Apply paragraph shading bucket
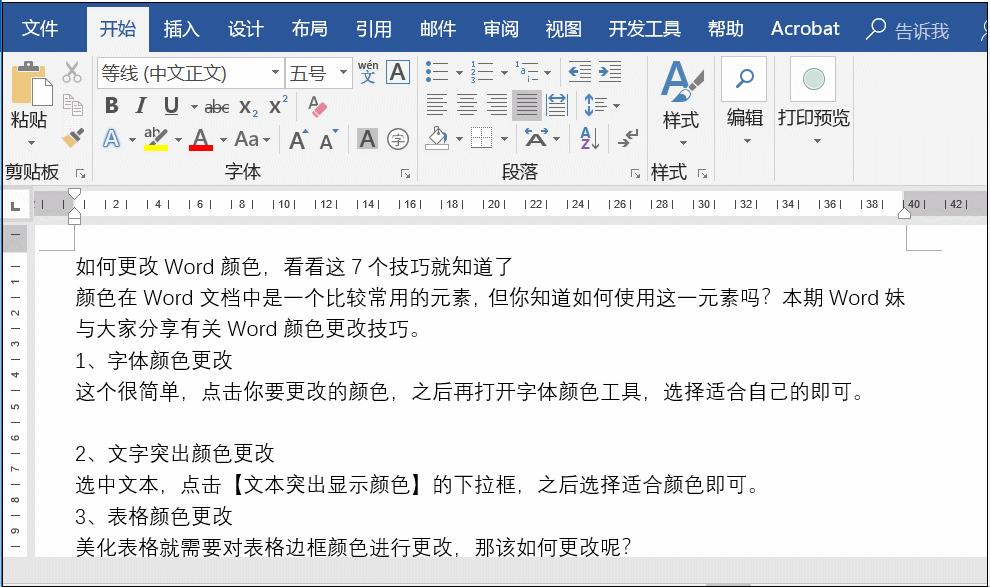The width and height of the screenshot is (990, 587). tap(438, 138)
